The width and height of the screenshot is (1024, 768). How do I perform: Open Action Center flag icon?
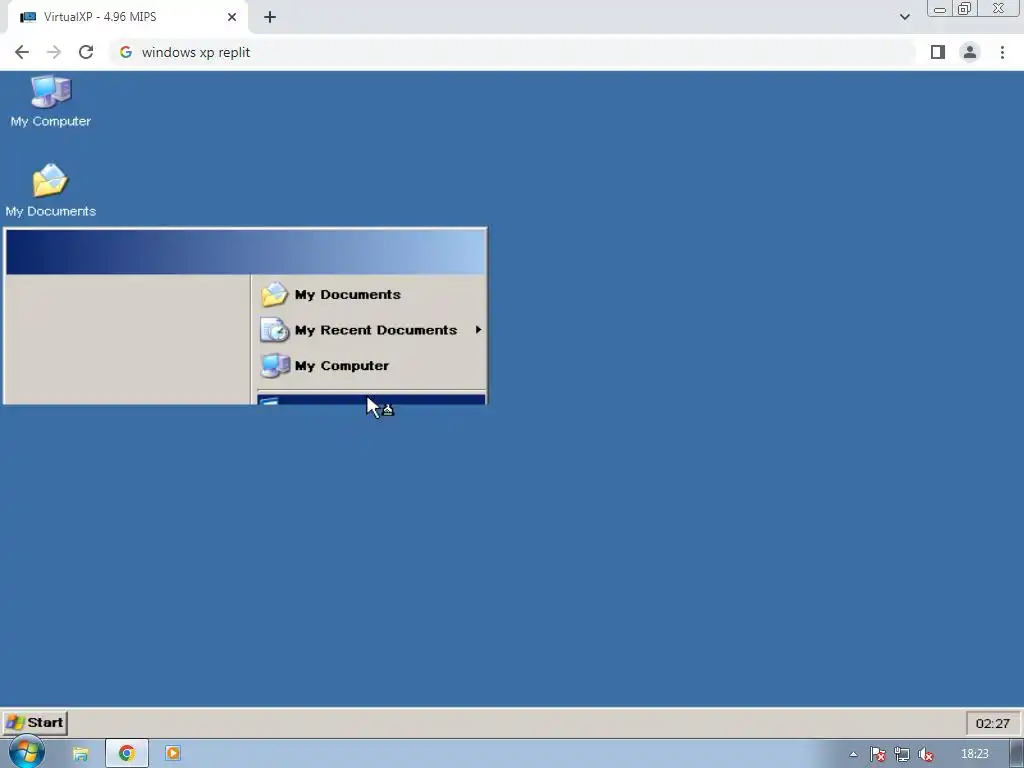[x=878, y=754]
